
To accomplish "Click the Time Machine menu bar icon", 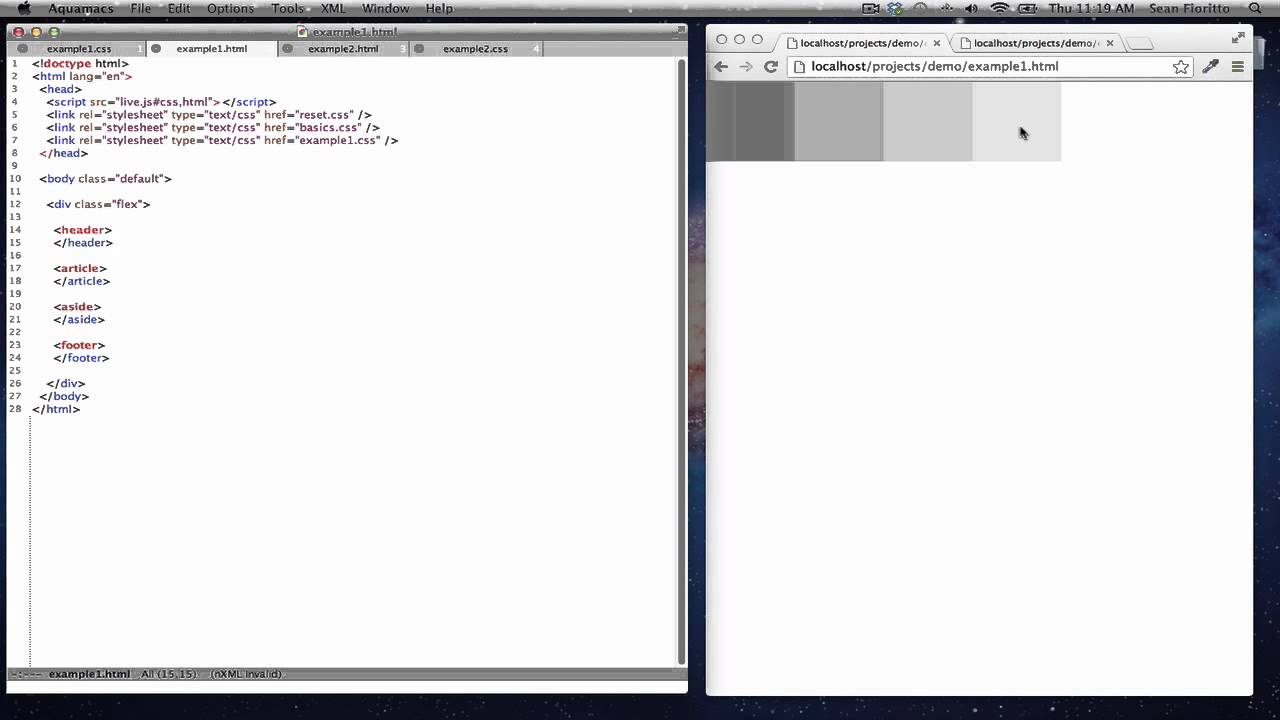I will (x=921, y=9).
